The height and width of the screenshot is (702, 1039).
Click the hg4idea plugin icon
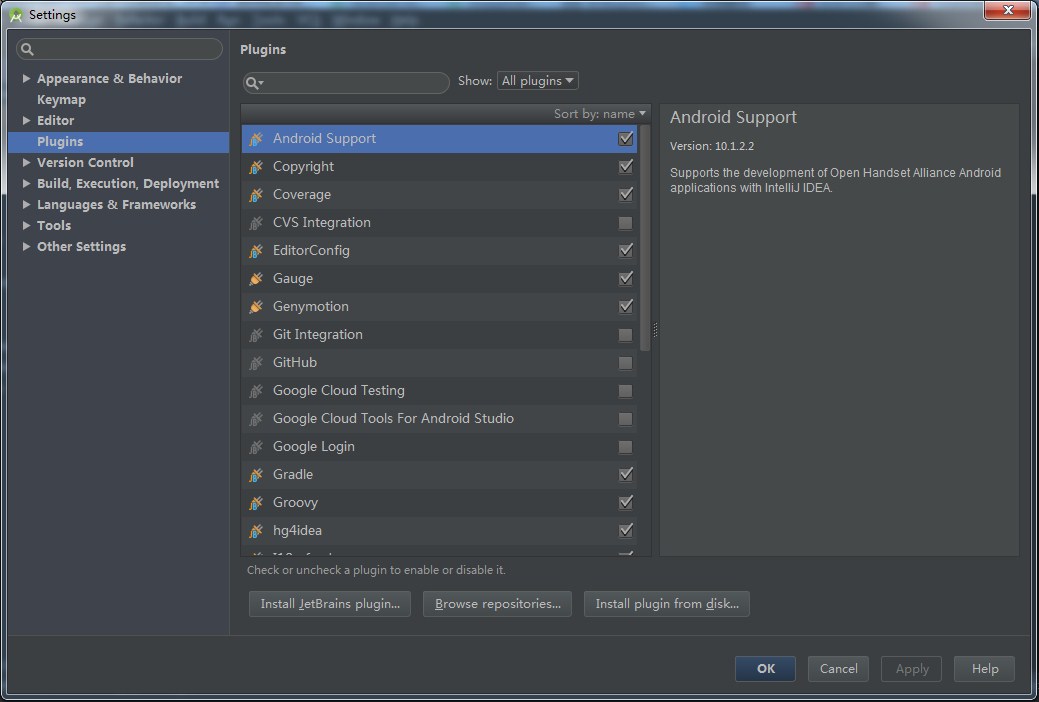[x=256, y=531]
